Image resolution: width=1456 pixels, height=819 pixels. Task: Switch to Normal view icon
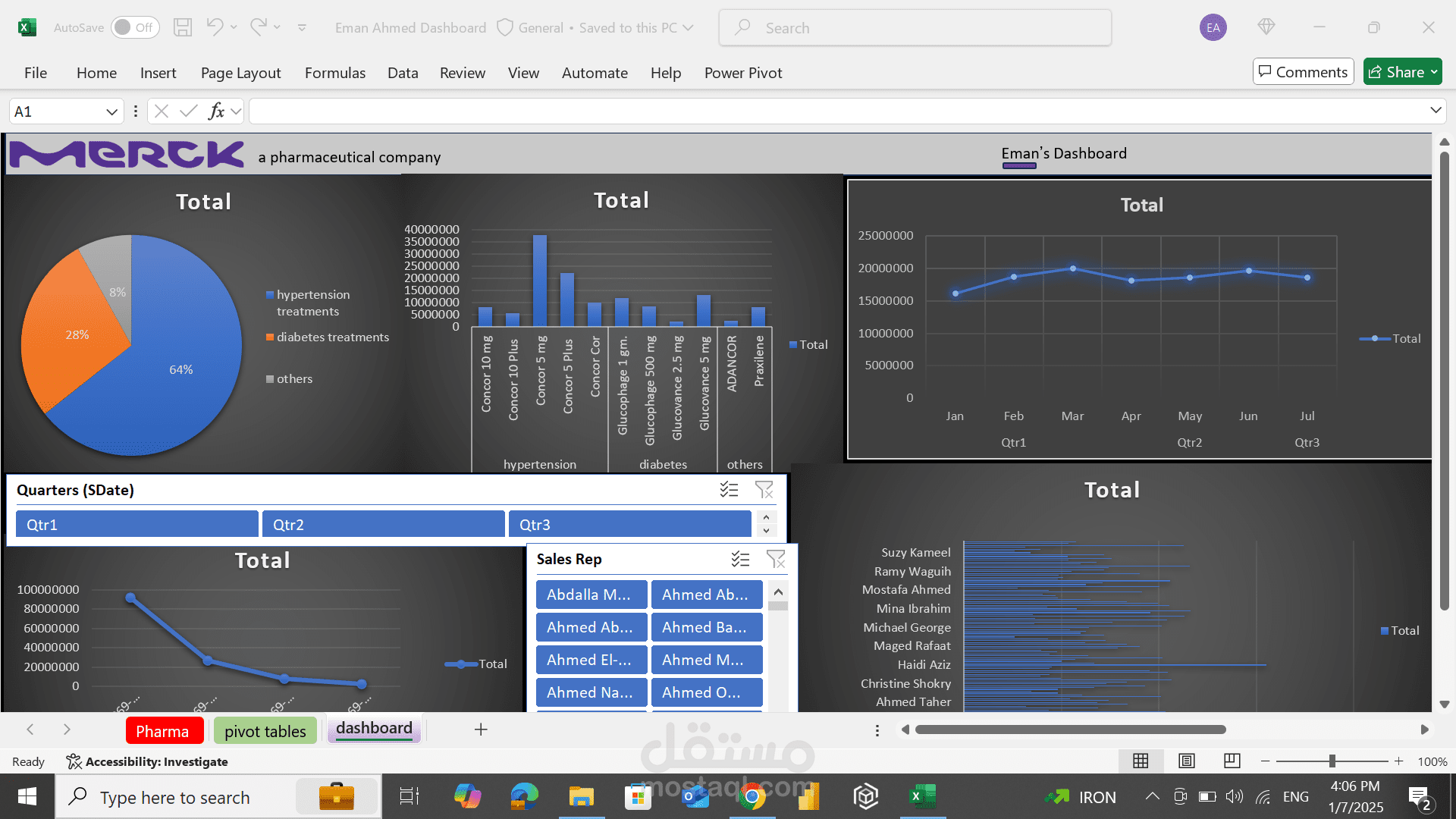1141,761
